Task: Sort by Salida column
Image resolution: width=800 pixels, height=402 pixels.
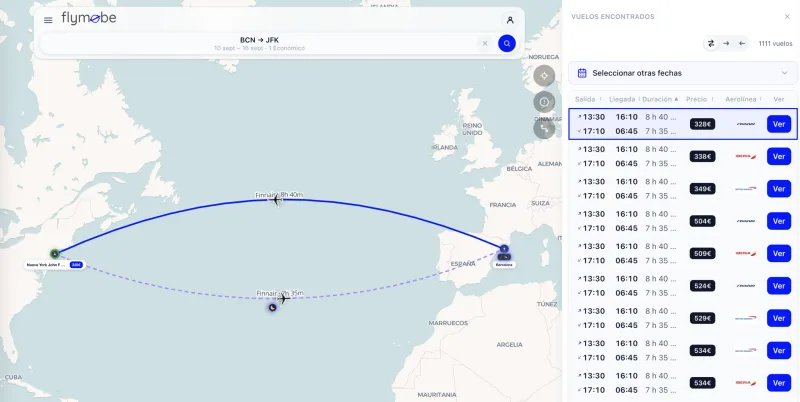Action: click(588, 99)
